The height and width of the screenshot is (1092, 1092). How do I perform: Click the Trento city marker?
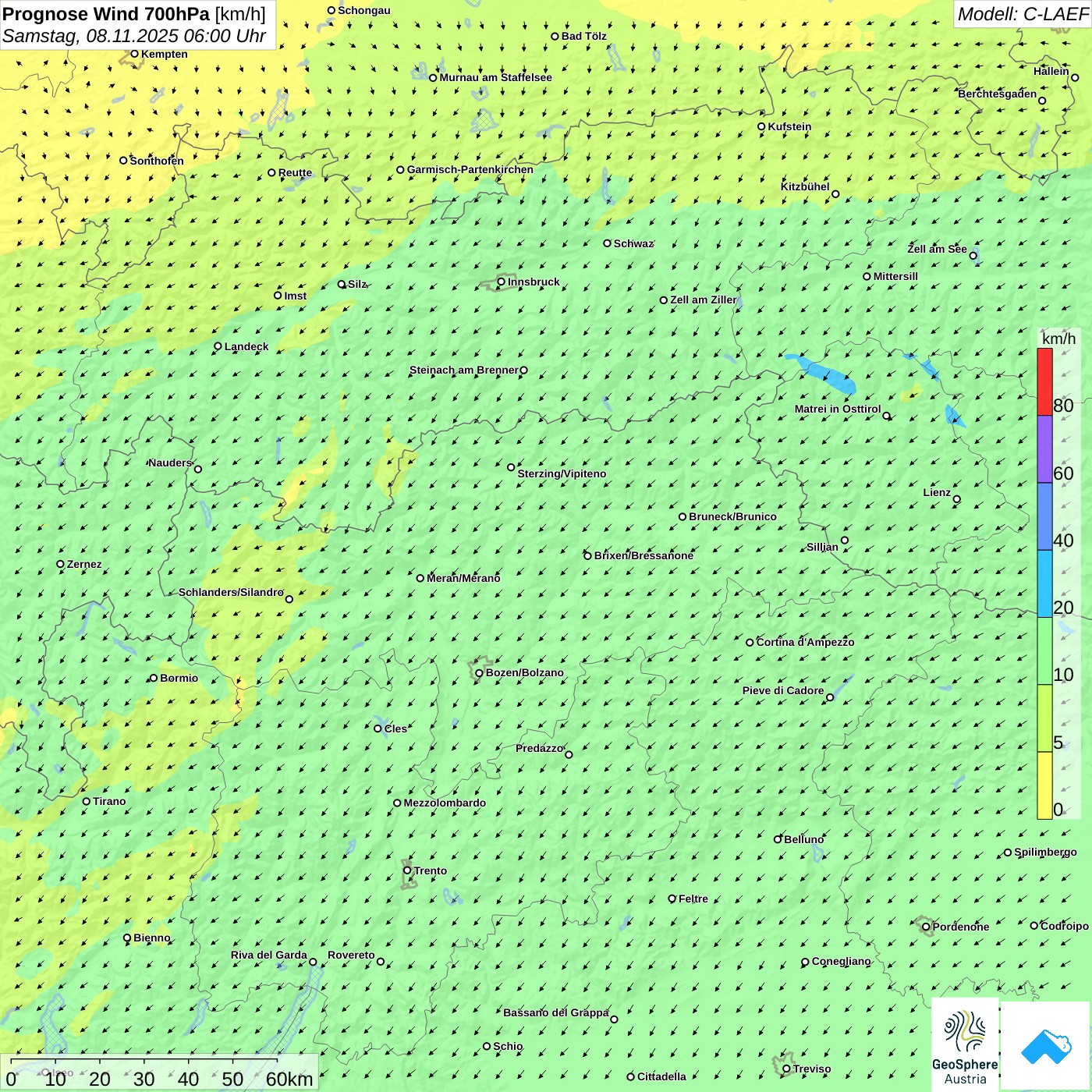click(x=407, y=870)
